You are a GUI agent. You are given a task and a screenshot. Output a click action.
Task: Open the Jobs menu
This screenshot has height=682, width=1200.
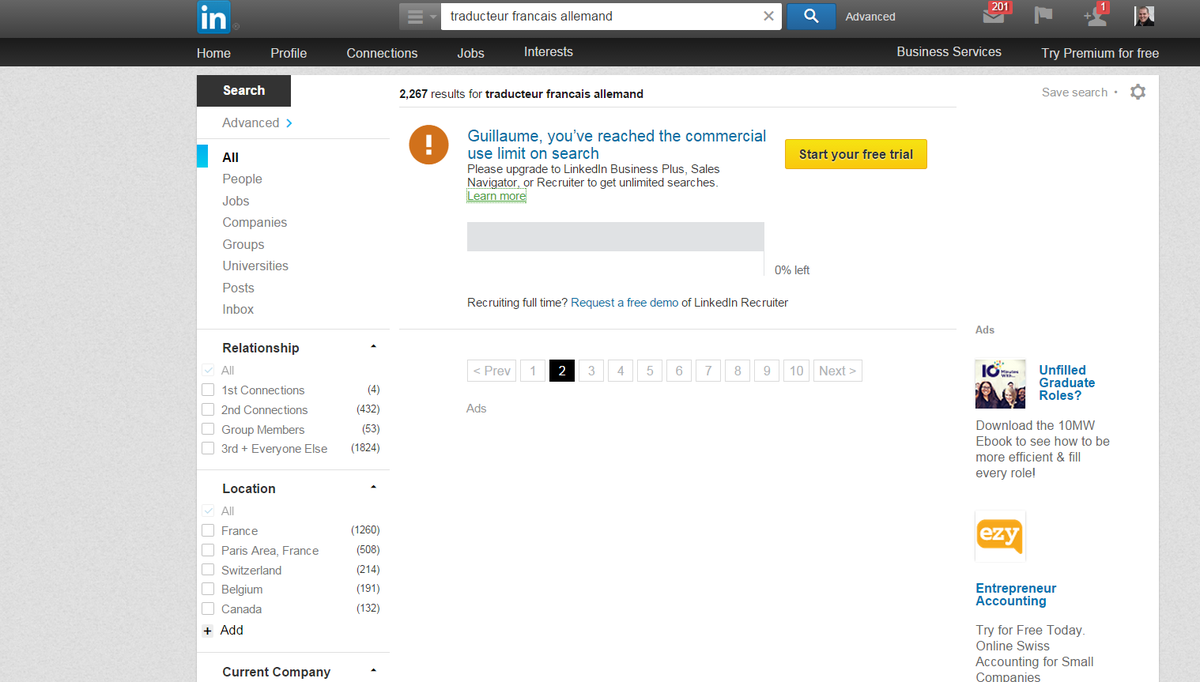pos(470,53)
